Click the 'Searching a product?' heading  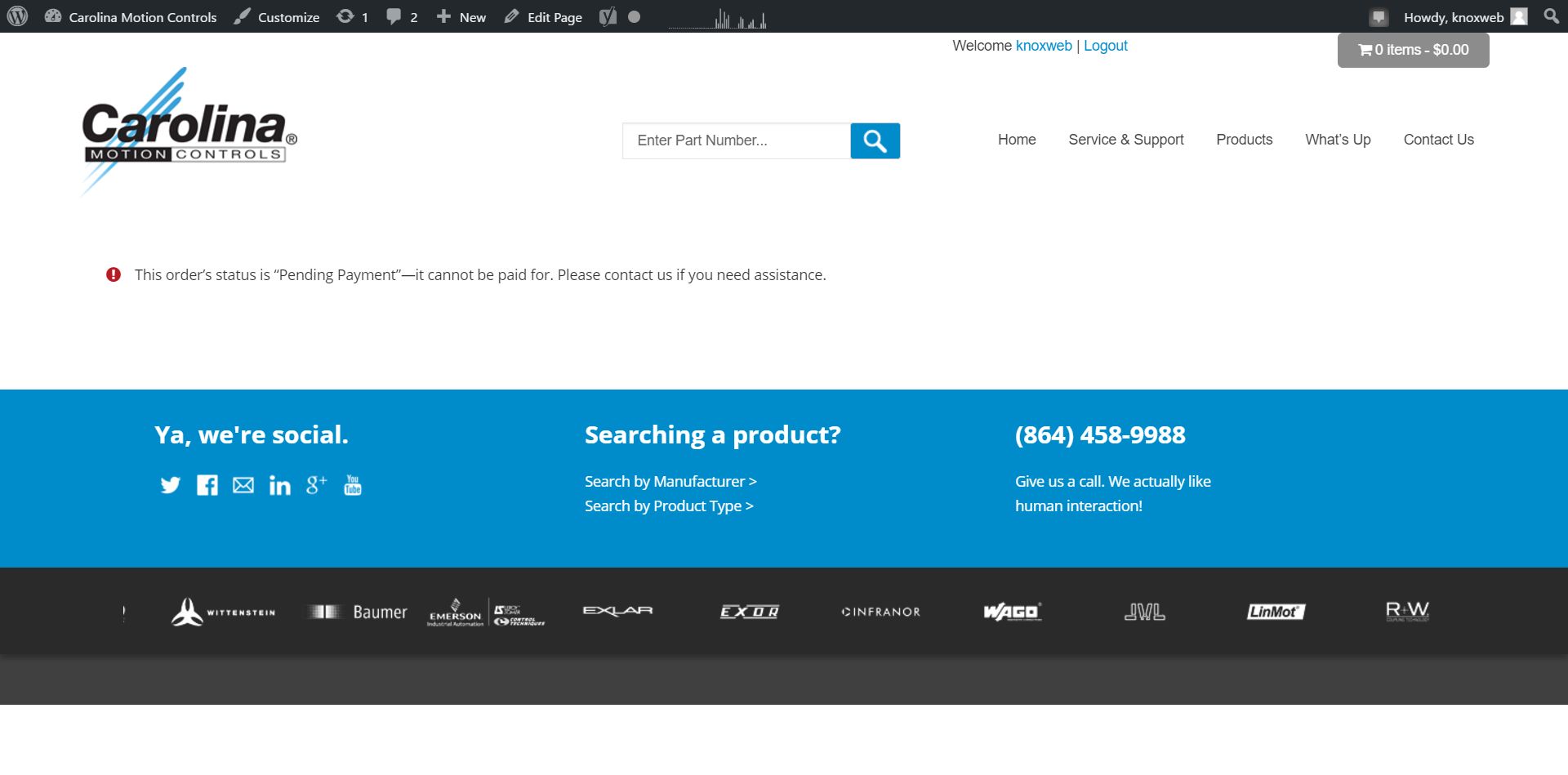(x=713, y=435)
